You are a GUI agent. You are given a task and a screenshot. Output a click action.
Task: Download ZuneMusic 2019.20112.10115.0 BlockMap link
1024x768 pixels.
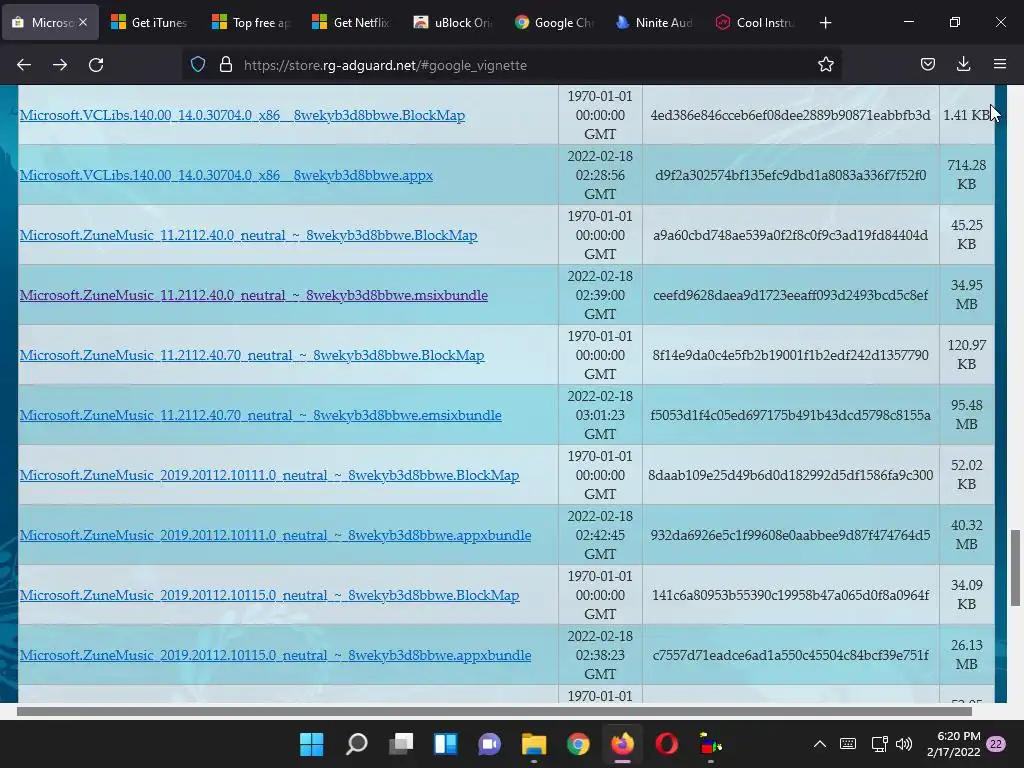[269, 596]
